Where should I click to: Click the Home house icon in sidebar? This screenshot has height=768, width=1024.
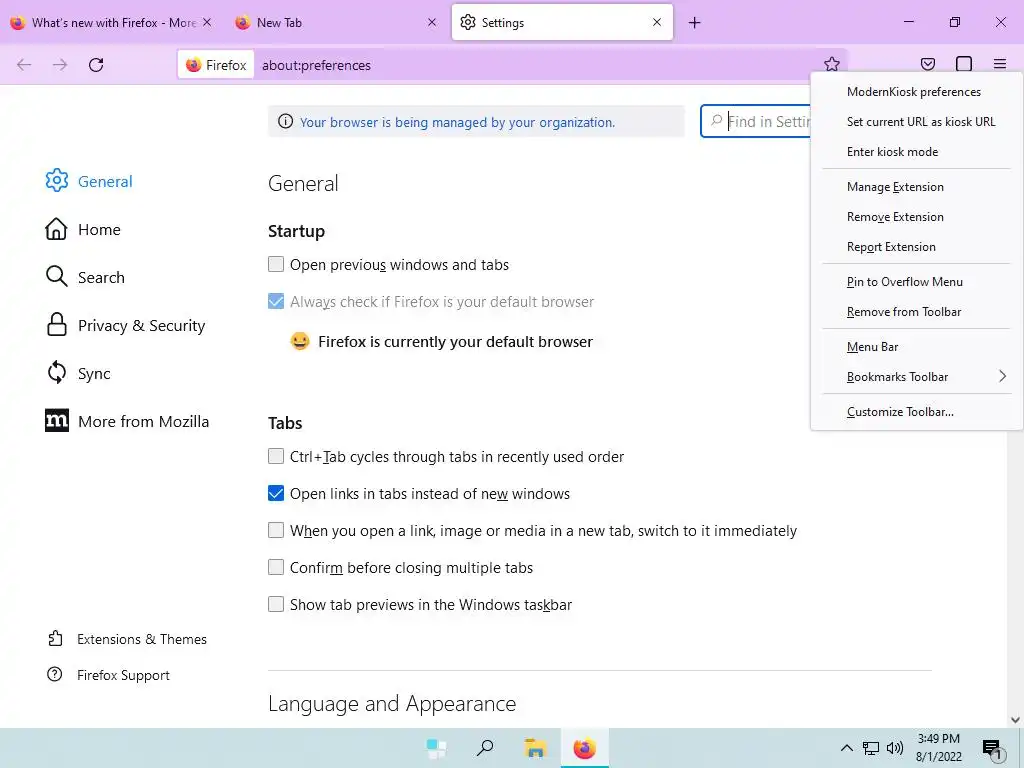click(57, 229)
